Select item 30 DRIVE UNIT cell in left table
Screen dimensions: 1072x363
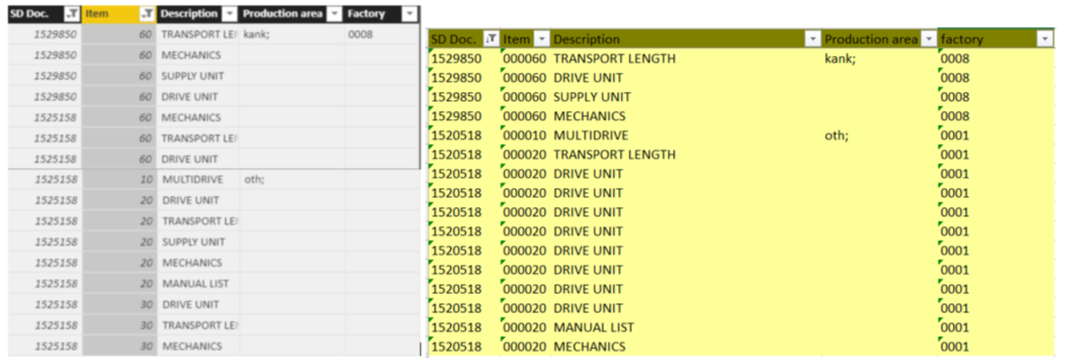pyautogui.click(x=198, y=304)
